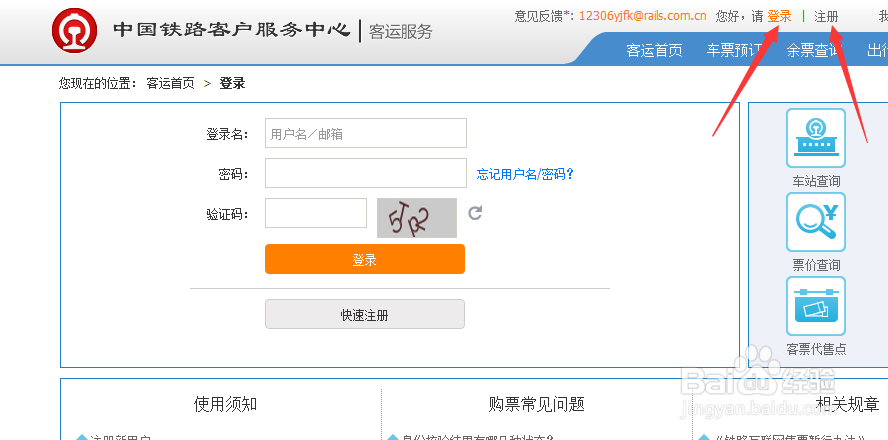Click the 注册 link in top header
This screenshot has width=888, height=440.
(826, 16)
